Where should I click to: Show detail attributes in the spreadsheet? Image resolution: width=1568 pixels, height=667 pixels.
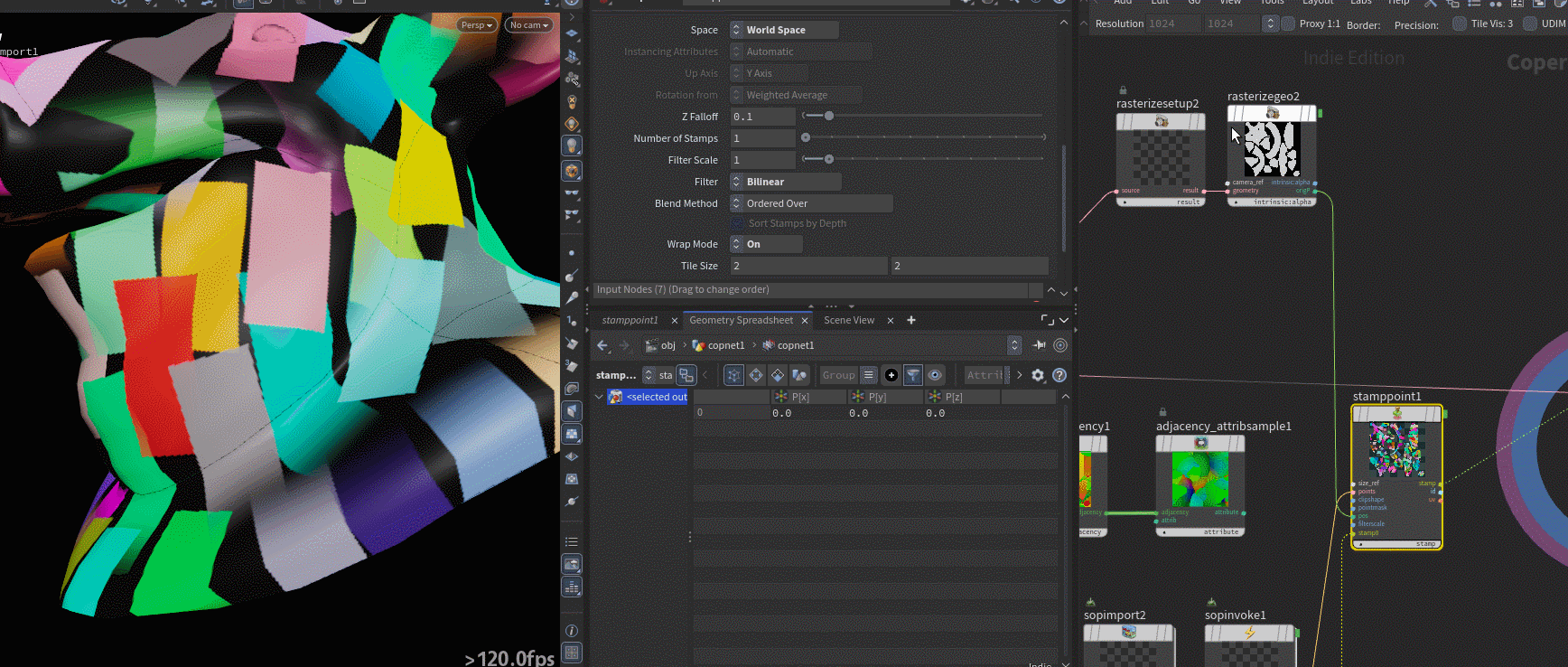pos(799,375)
